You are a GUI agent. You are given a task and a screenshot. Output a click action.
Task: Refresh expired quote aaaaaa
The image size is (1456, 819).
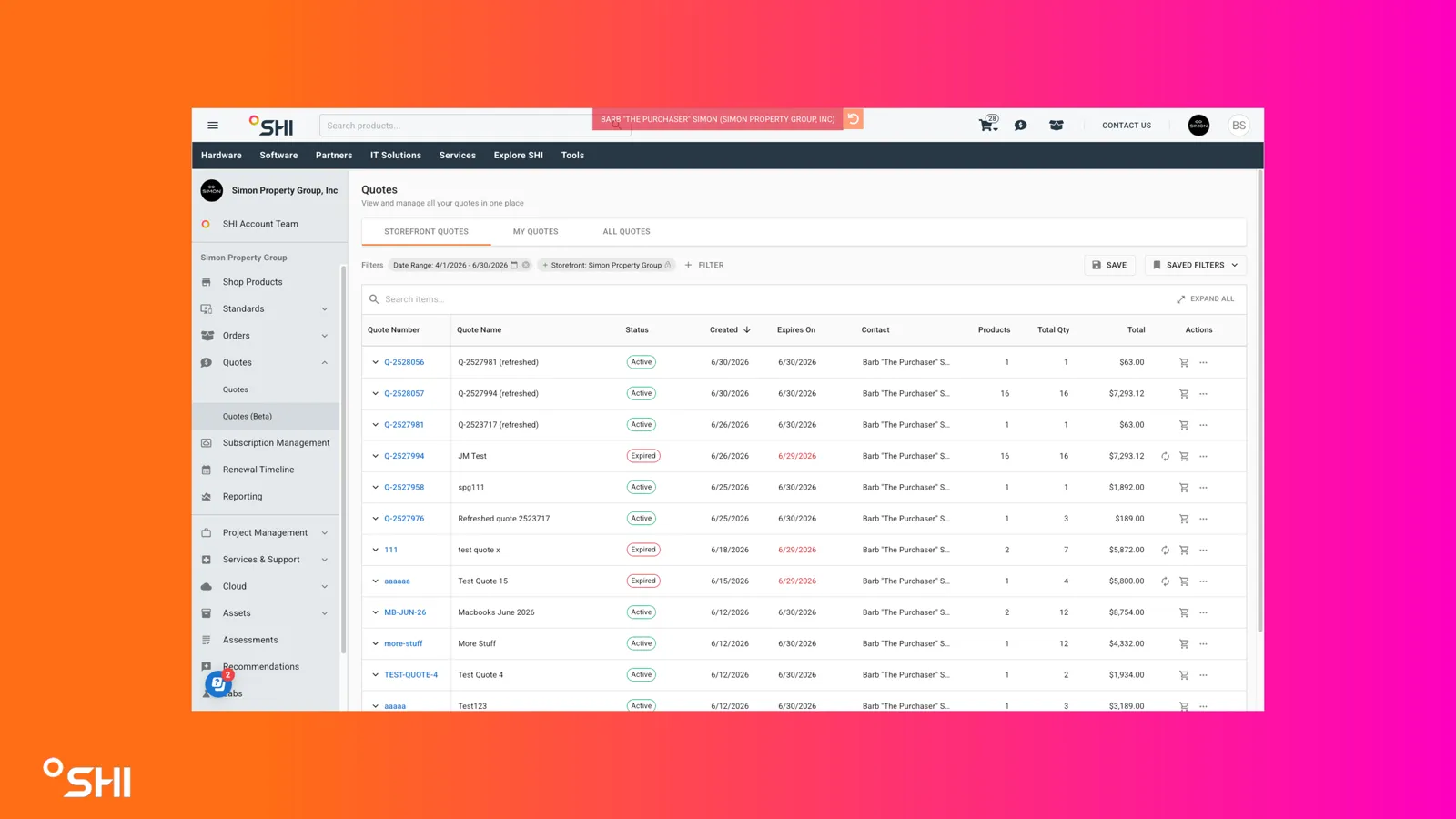click(1165, 581)
